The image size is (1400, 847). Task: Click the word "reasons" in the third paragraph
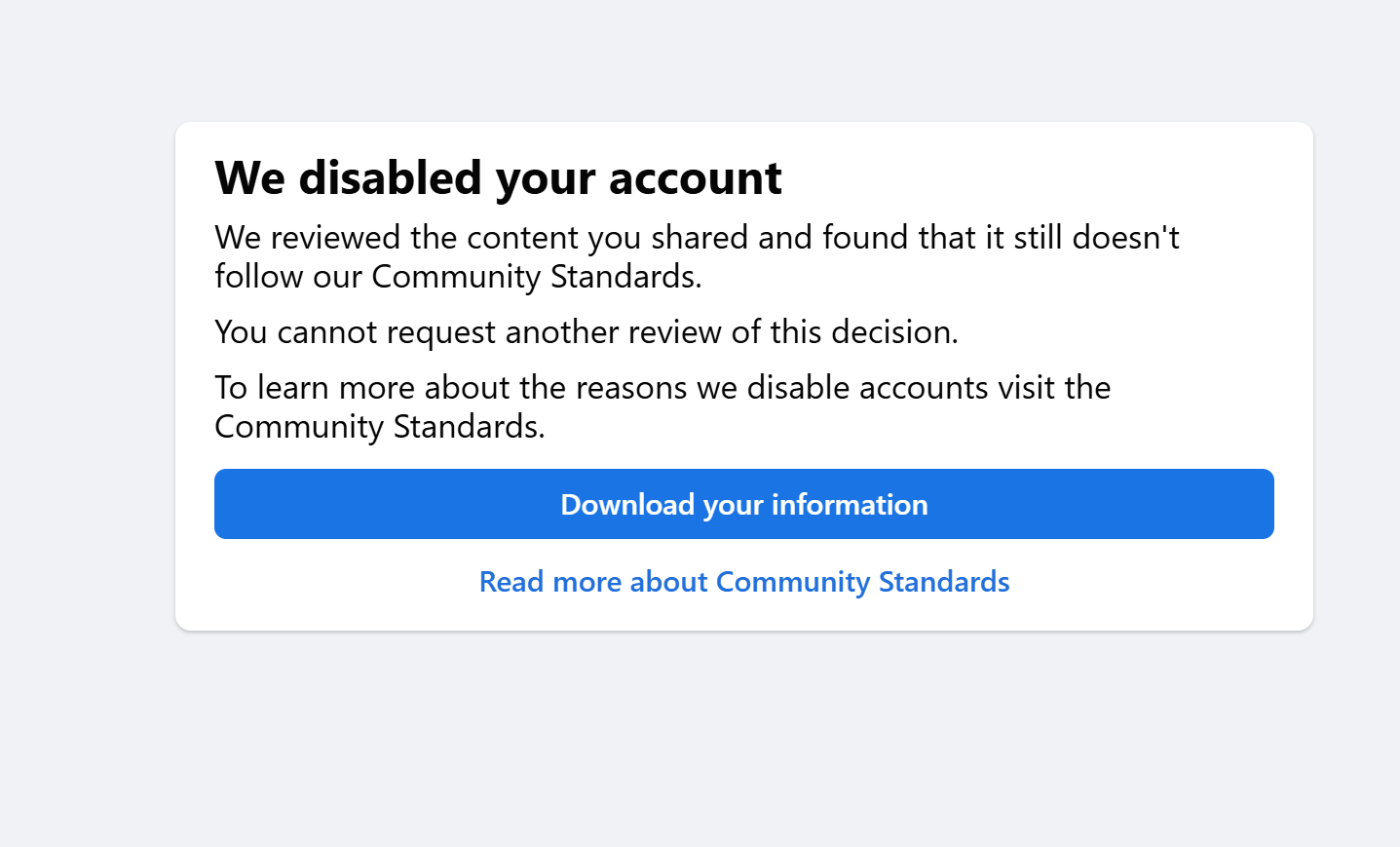click(631, 388)
